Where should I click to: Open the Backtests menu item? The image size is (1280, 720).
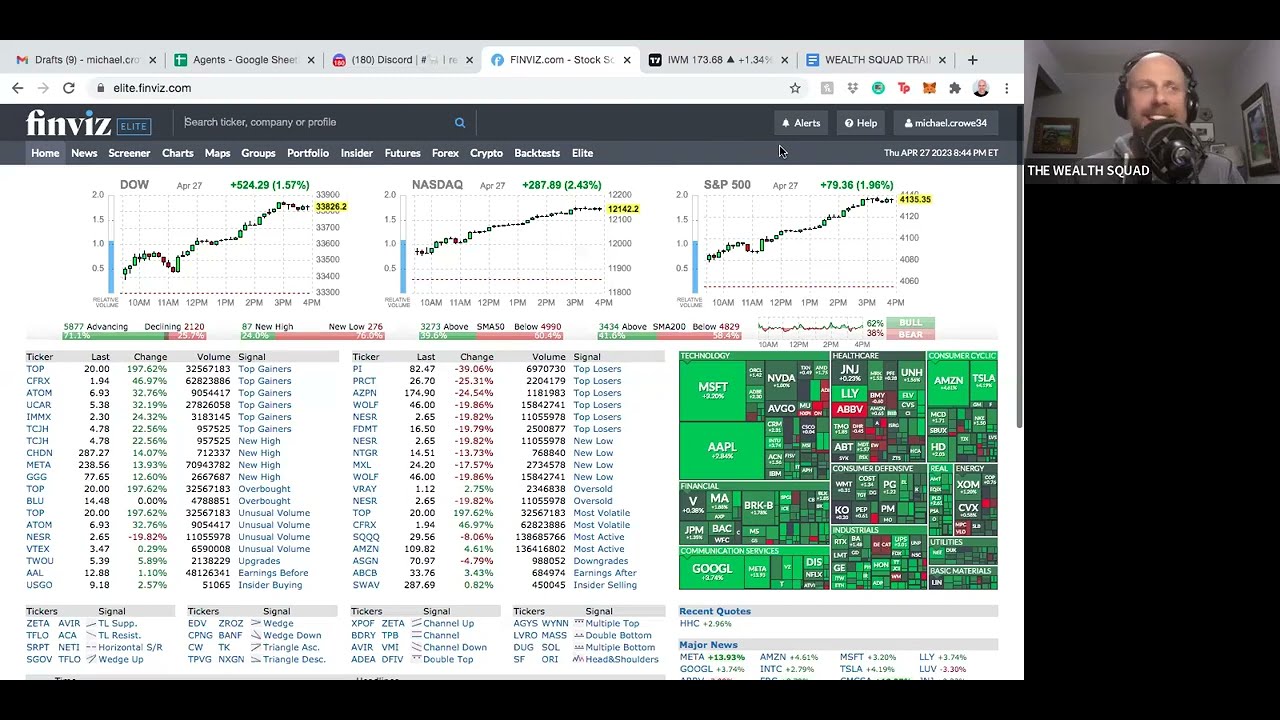537,153
